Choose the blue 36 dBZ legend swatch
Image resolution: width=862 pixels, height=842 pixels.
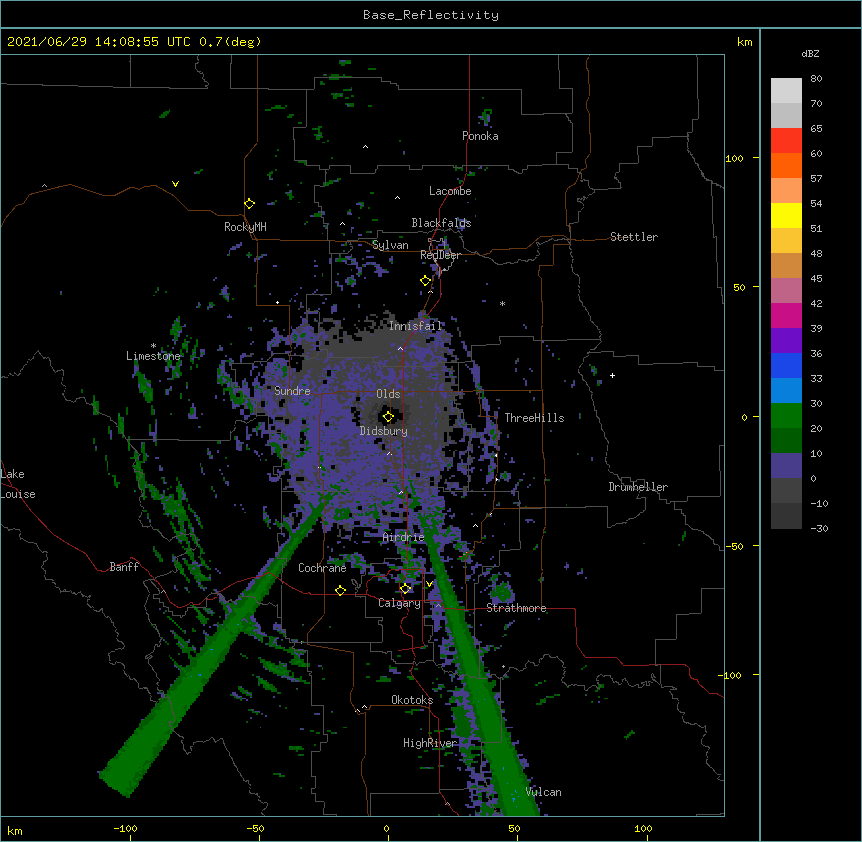click(786, 365)
